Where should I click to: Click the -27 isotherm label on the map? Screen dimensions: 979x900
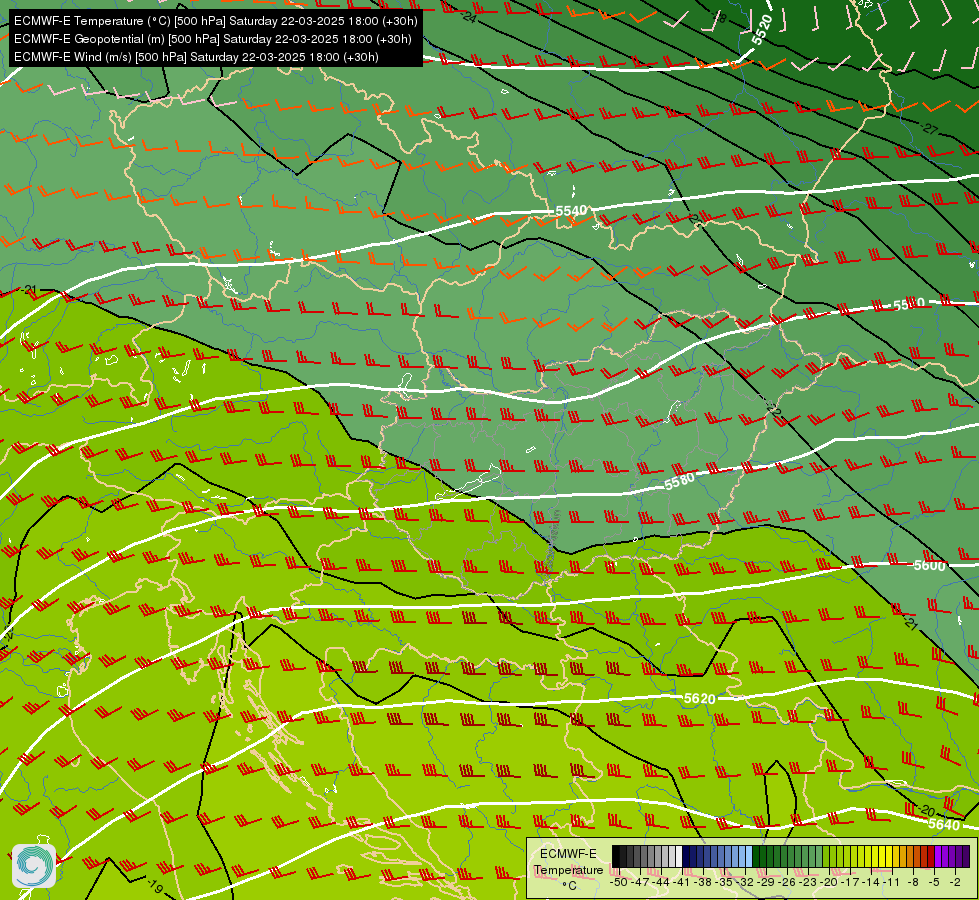[930, 129]
